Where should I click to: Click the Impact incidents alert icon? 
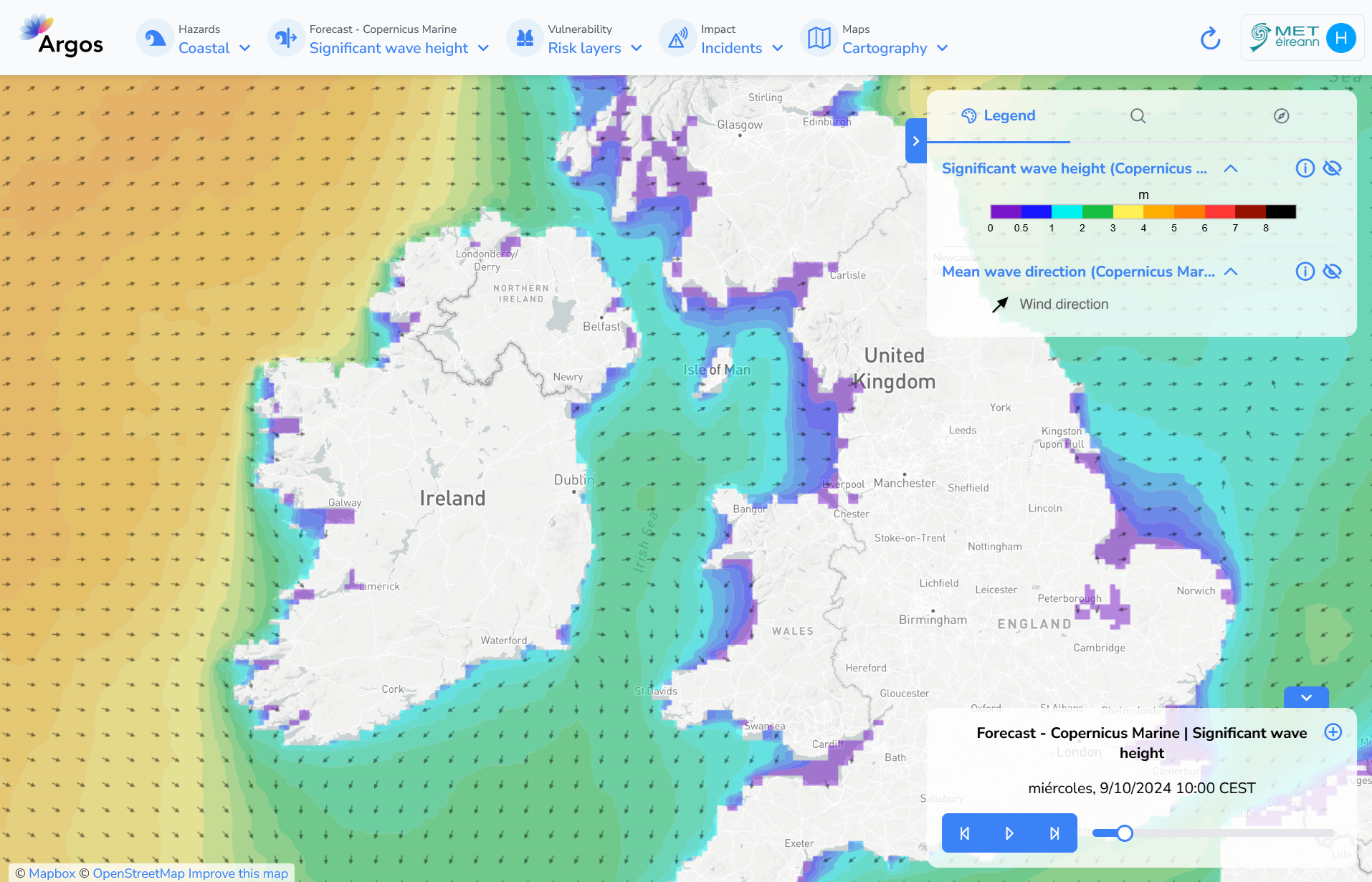tap(677, 38)
